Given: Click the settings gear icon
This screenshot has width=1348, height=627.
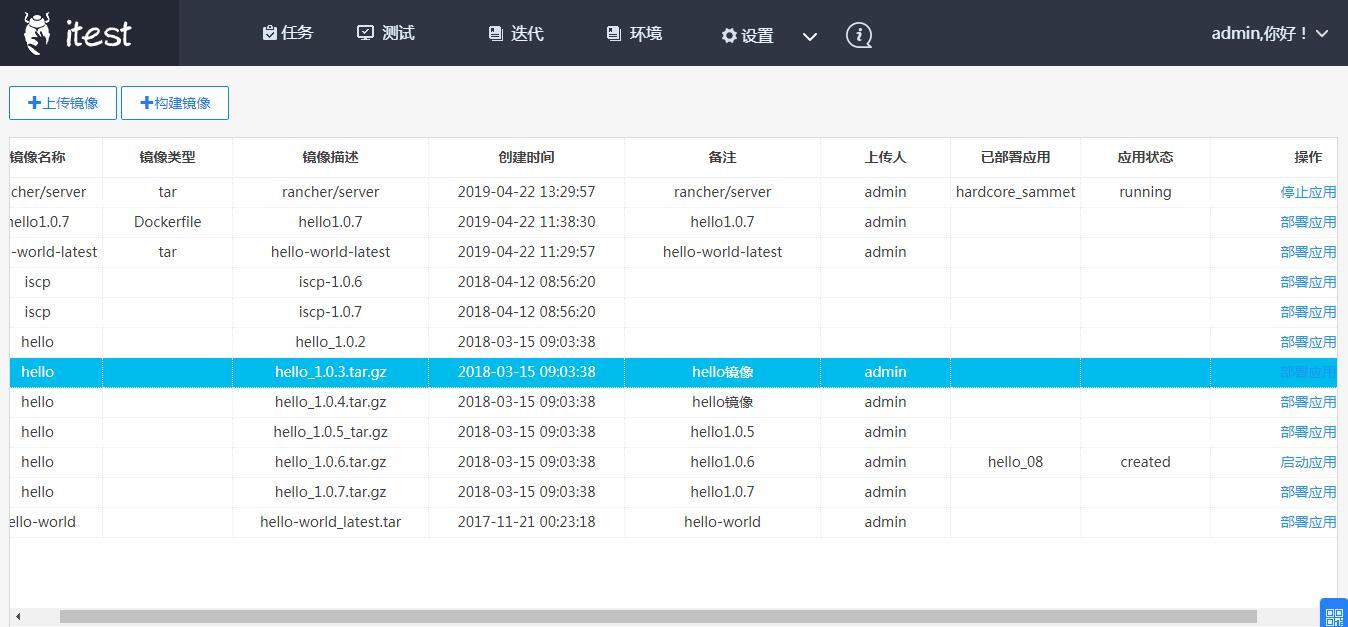Looking at the screenshot, I should coord(729,34).
